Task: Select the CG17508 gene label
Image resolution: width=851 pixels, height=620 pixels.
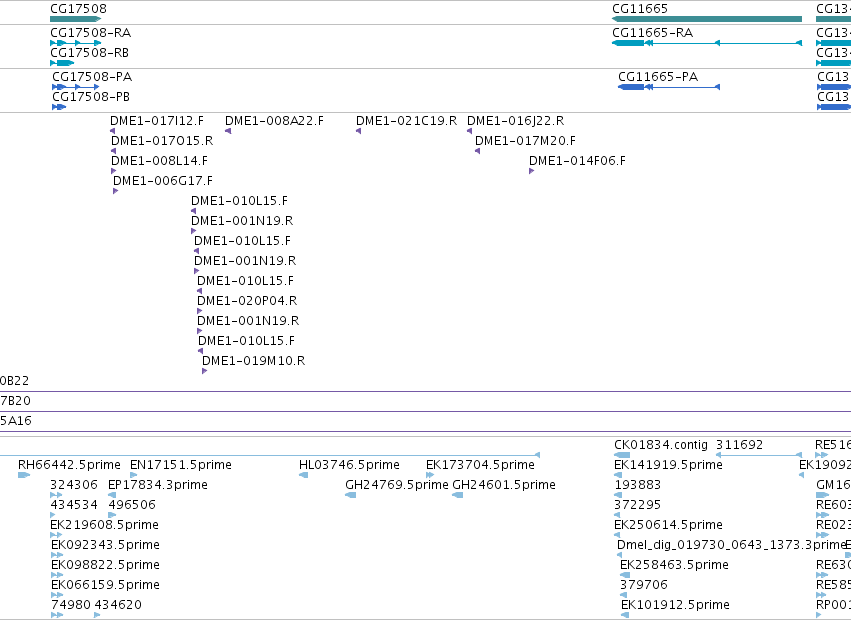Action: 78,9
